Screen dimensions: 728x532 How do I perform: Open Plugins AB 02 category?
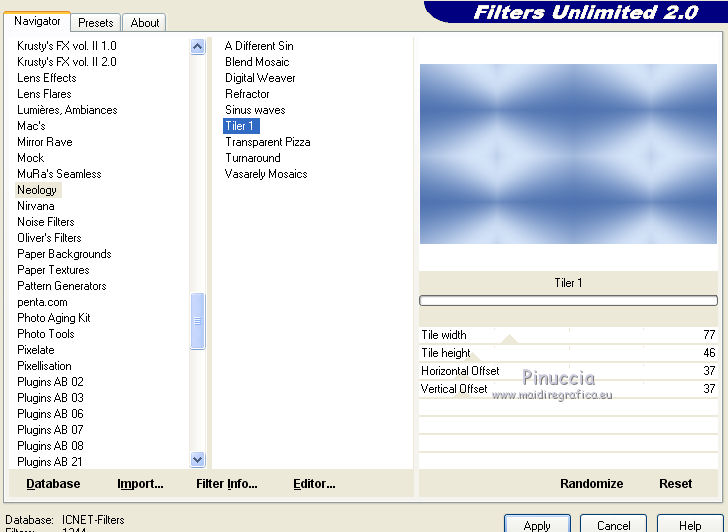[x=50, y=382]
